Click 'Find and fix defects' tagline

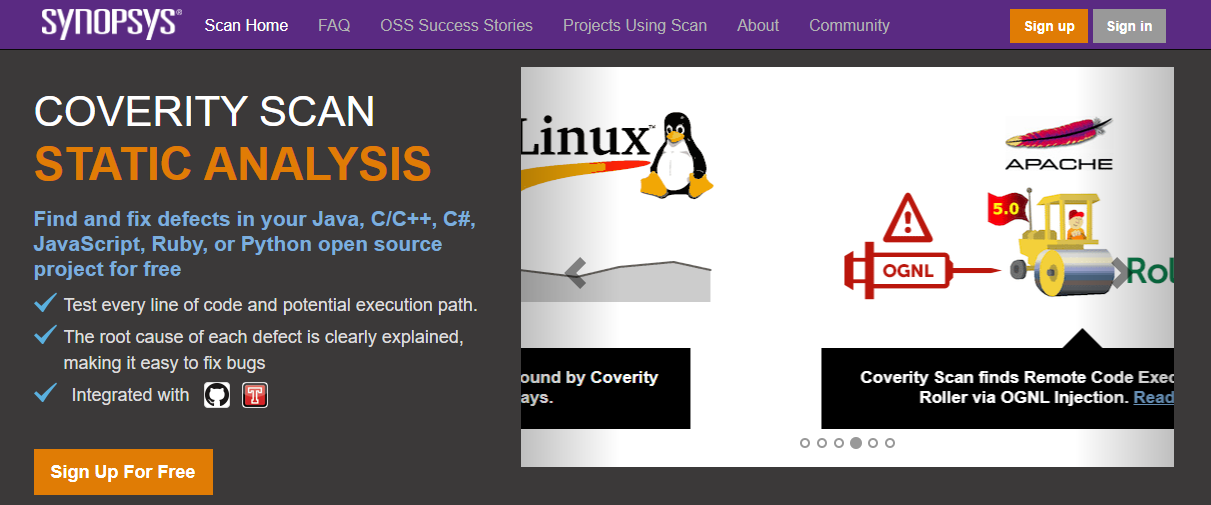point(254,244)
